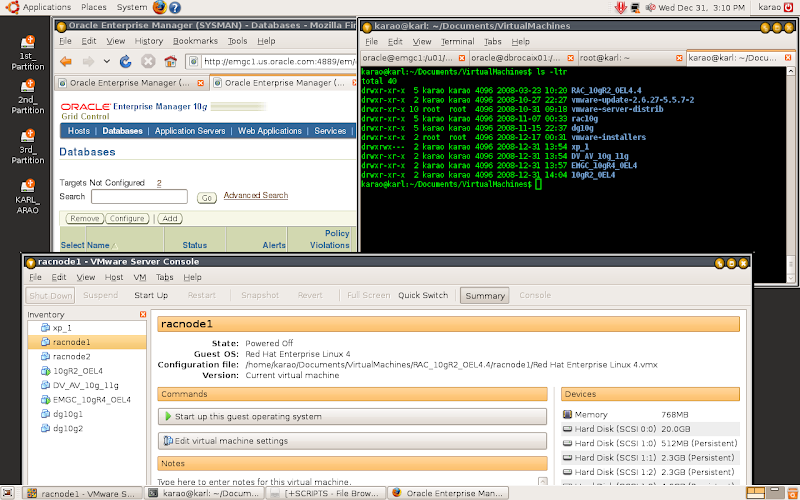Select DV_AV_10g_11g in VMware inventory
800x500 pixels.
coord(85,385)
